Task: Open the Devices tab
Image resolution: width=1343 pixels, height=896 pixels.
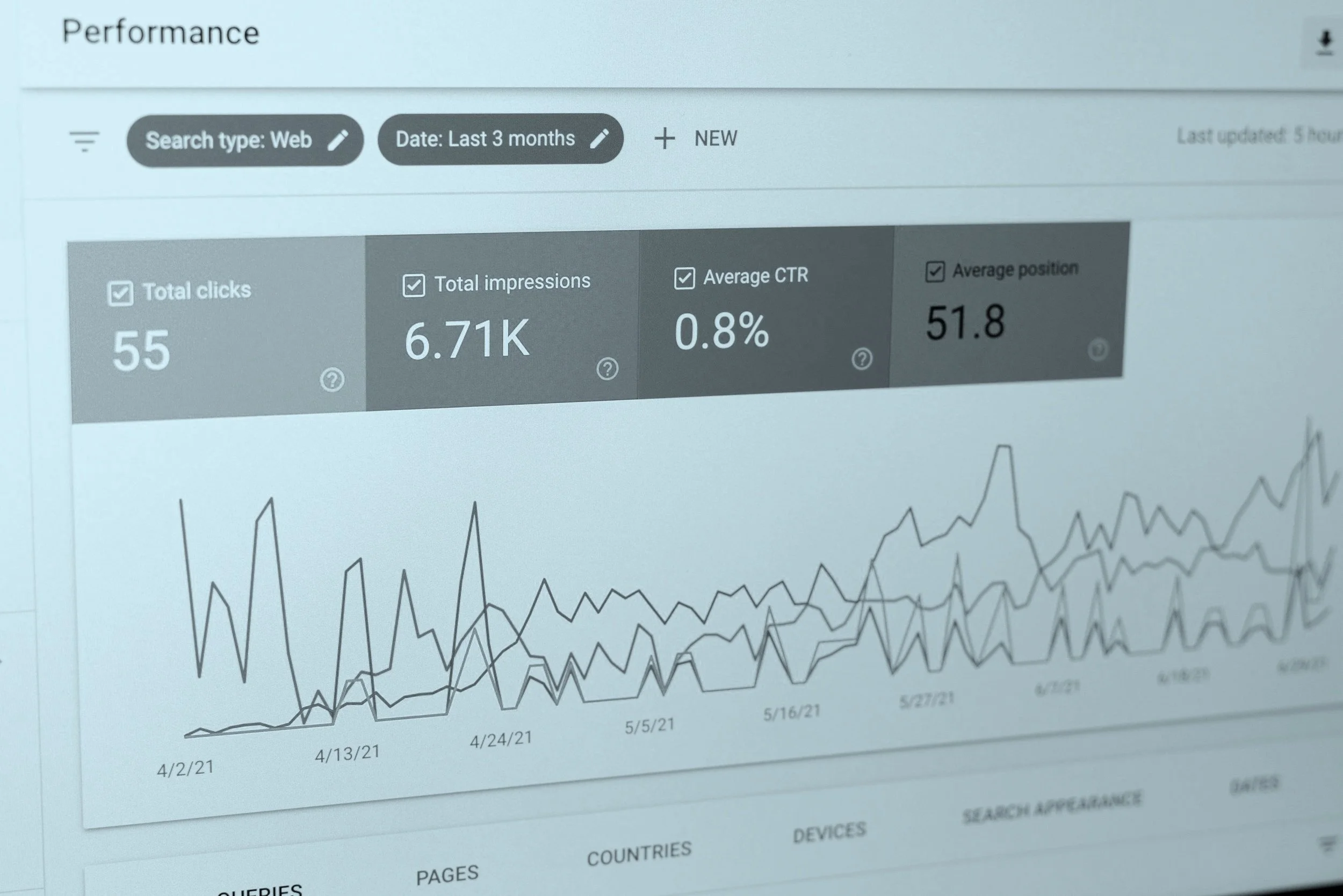Action: pyautogui.click(x=829, y=833)
